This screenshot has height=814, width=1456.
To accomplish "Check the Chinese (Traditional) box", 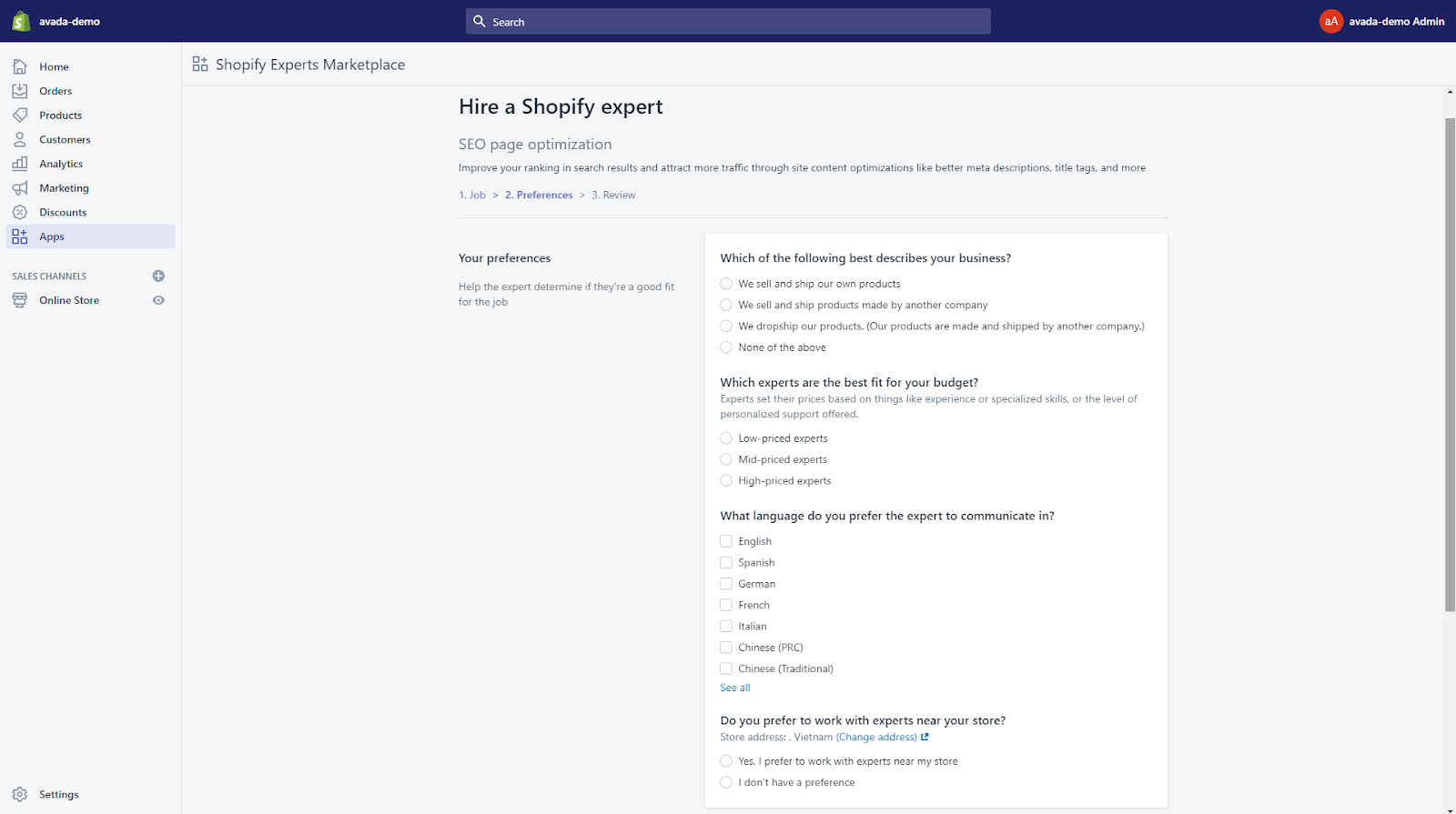I will [726, 668].
